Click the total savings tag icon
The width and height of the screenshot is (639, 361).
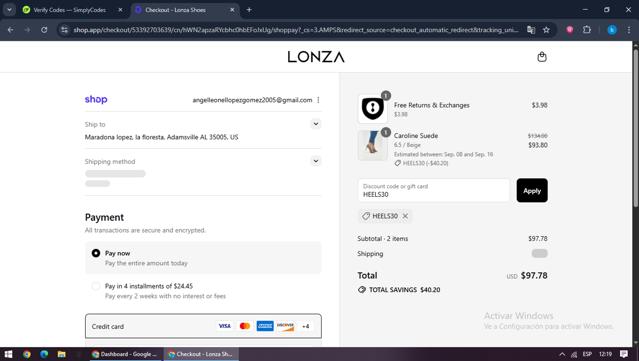[361, 290]
